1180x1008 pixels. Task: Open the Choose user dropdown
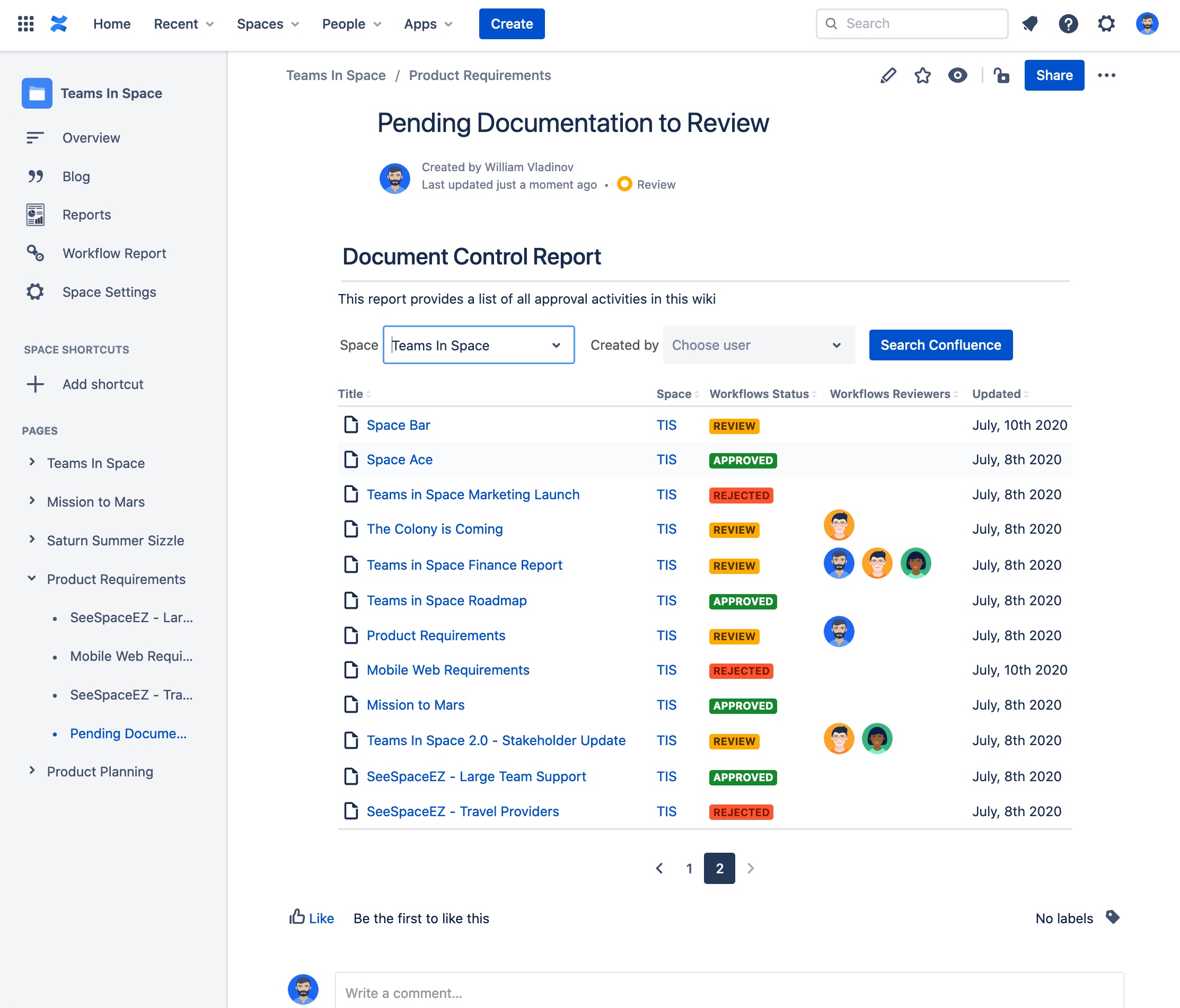[758, 345]
